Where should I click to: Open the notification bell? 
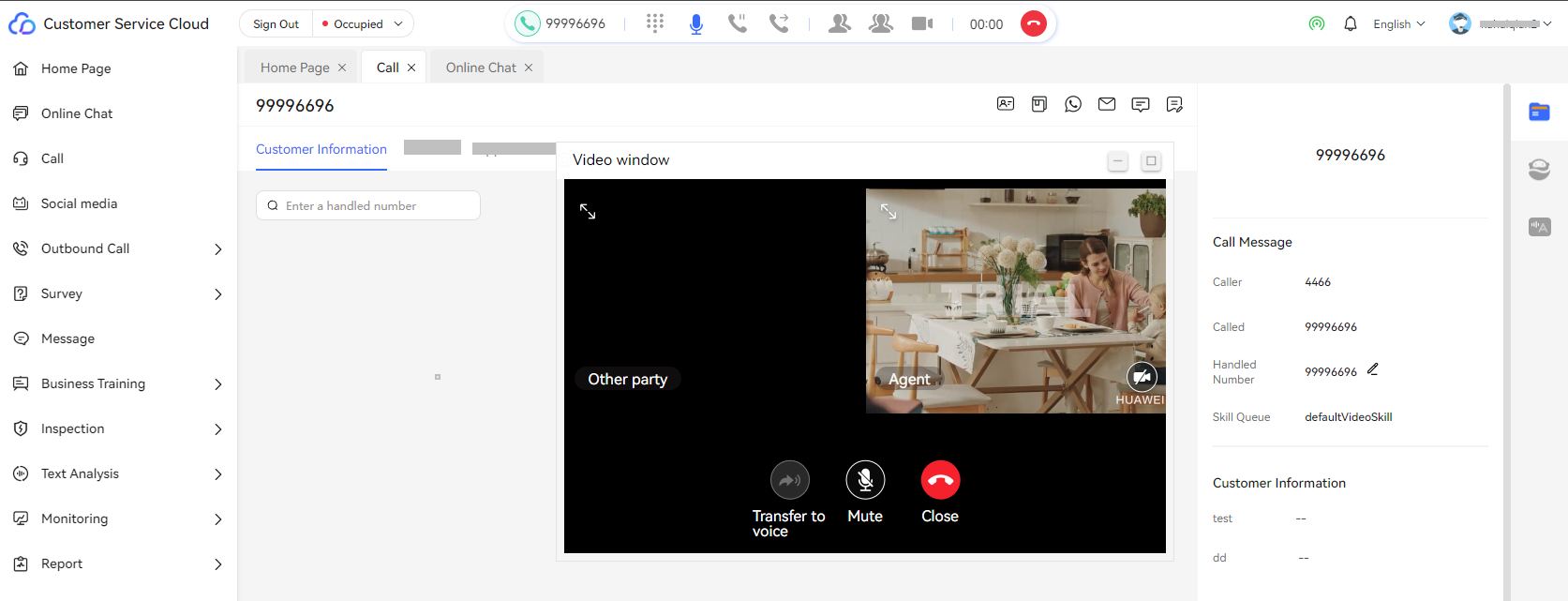pyautogui.click(x=1350, y=23)
